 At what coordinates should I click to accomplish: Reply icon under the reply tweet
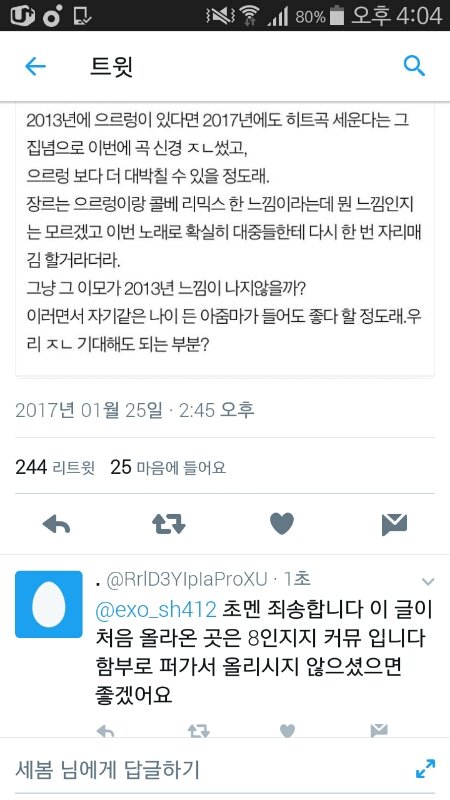tap(105, 732)
